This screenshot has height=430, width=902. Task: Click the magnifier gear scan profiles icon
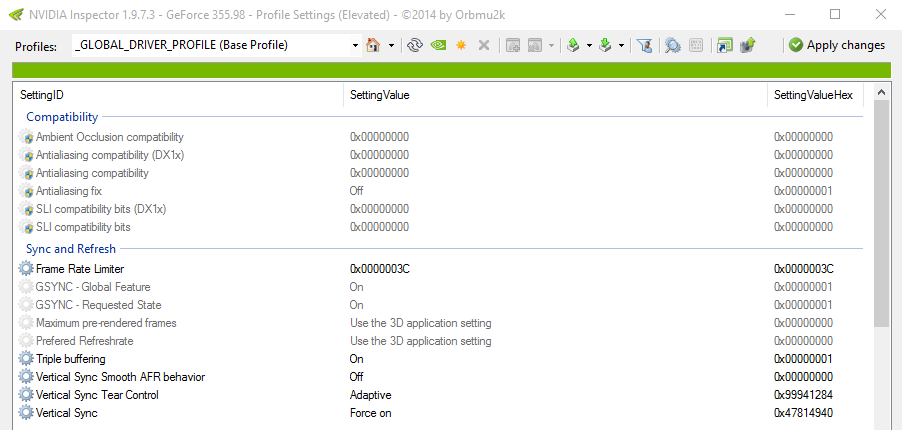tap(672, 45)
